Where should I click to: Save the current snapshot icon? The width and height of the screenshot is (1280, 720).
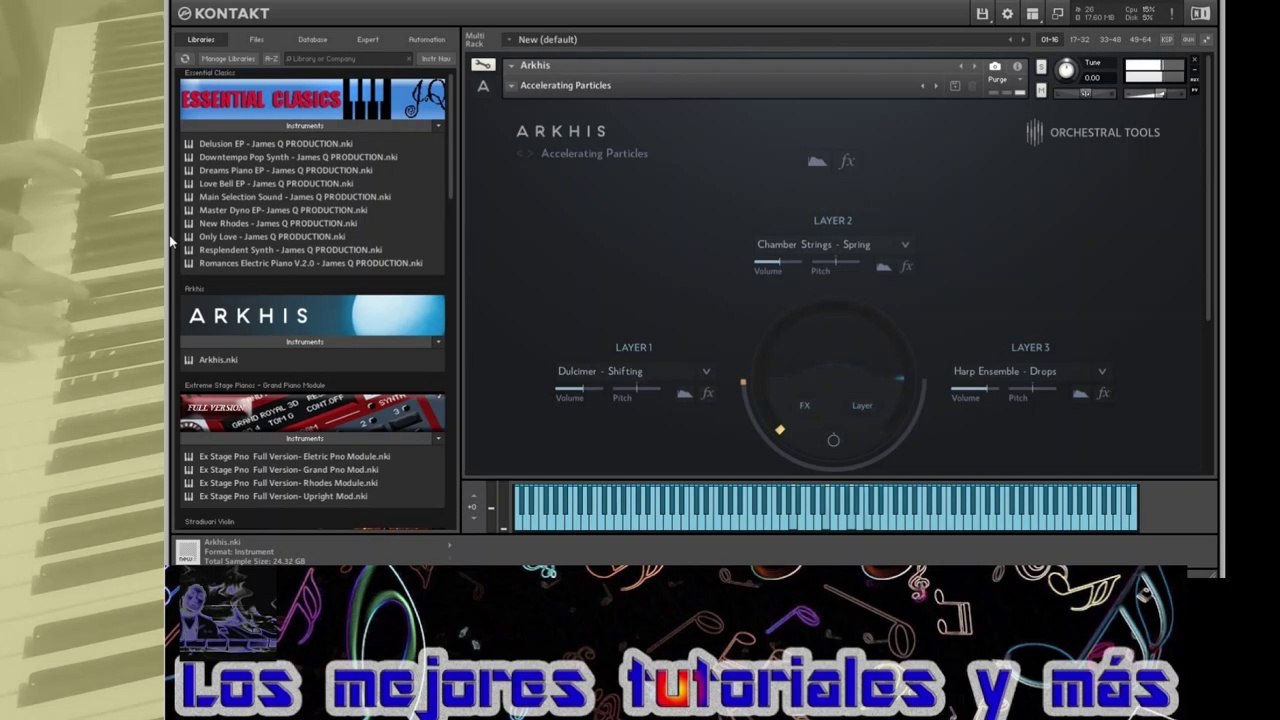[x=955, y=86]
